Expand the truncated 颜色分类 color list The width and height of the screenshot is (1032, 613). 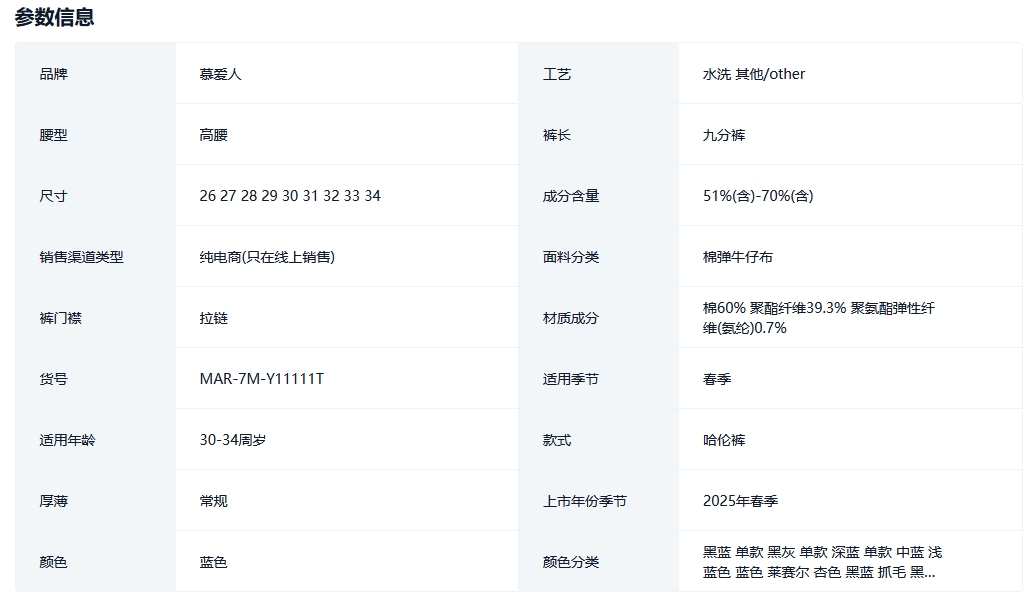click(922, 573)
